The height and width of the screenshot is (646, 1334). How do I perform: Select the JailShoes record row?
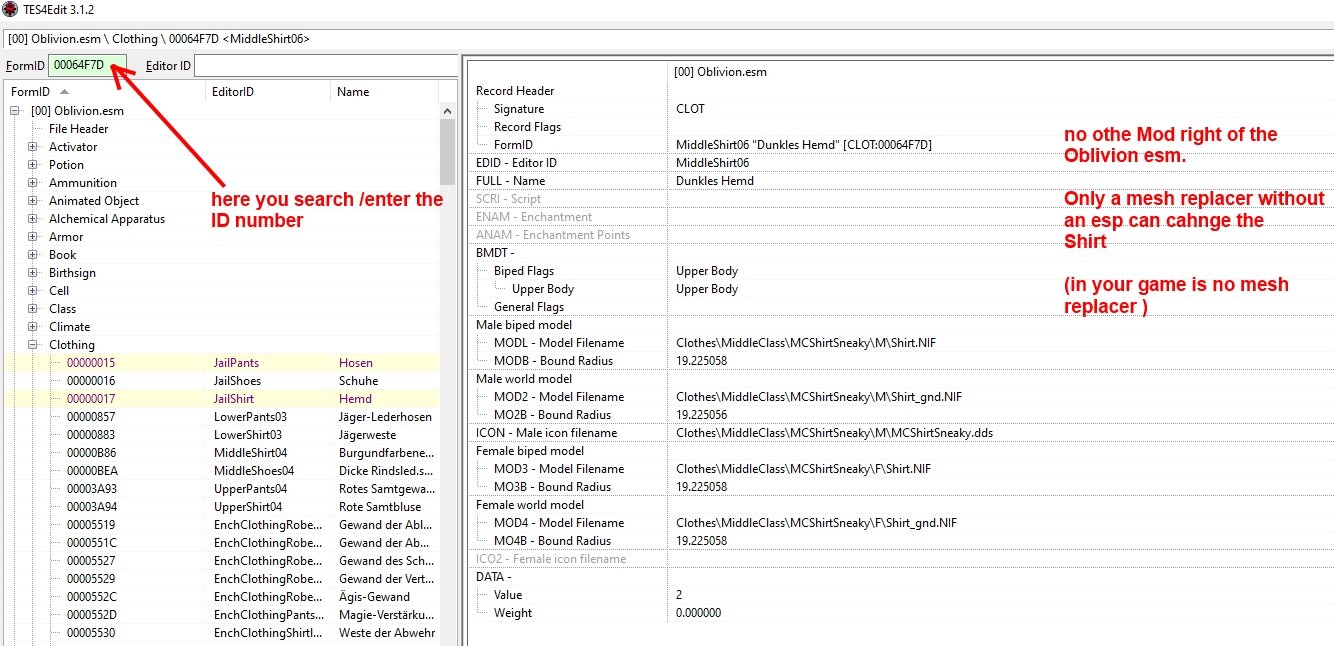pyautogui.click(x=222, y=381)
